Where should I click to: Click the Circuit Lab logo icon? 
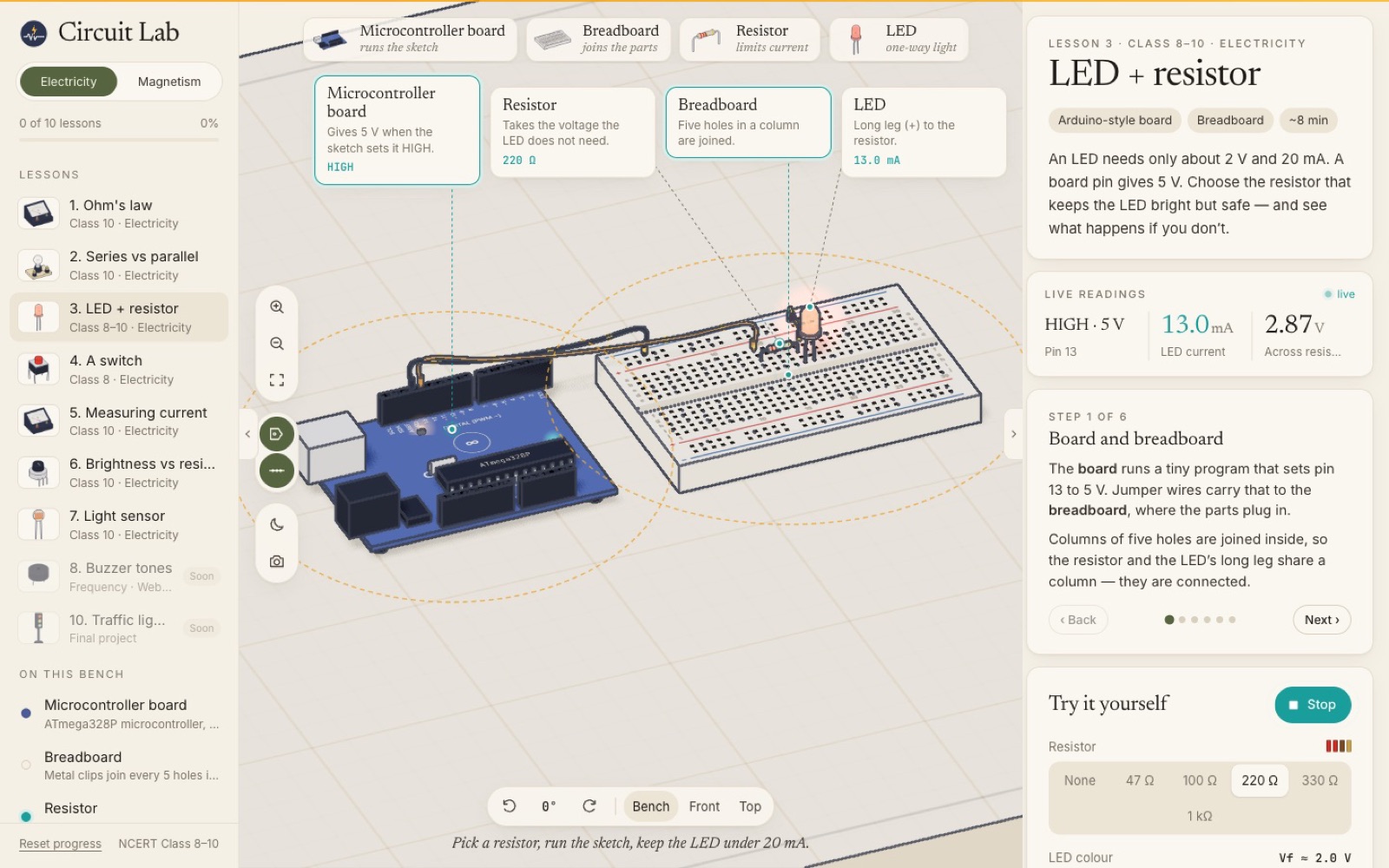[34, 33]
